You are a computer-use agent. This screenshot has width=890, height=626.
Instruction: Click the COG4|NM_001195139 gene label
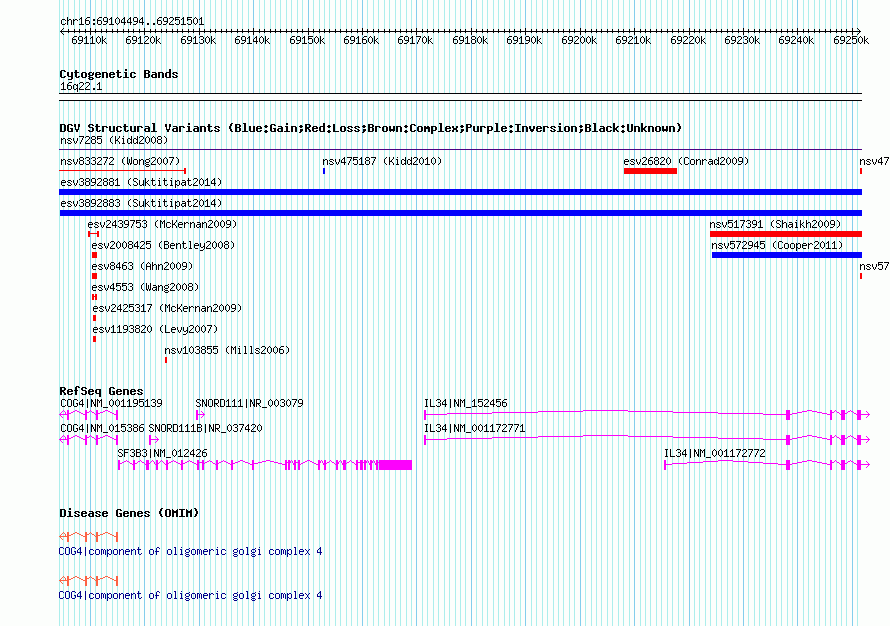(x=111, y=404)
